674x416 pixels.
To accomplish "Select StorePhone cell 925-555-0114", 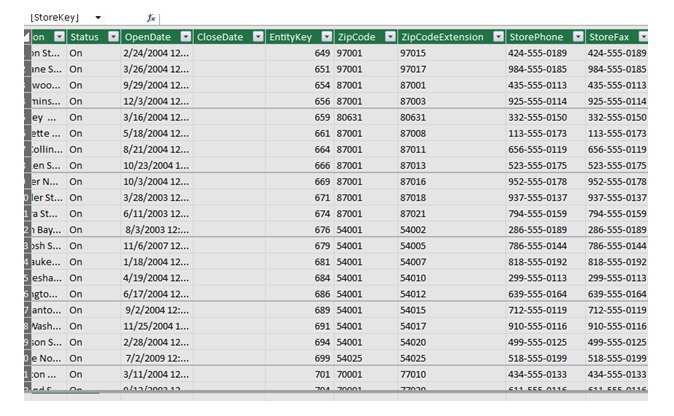I will (545, 101).
